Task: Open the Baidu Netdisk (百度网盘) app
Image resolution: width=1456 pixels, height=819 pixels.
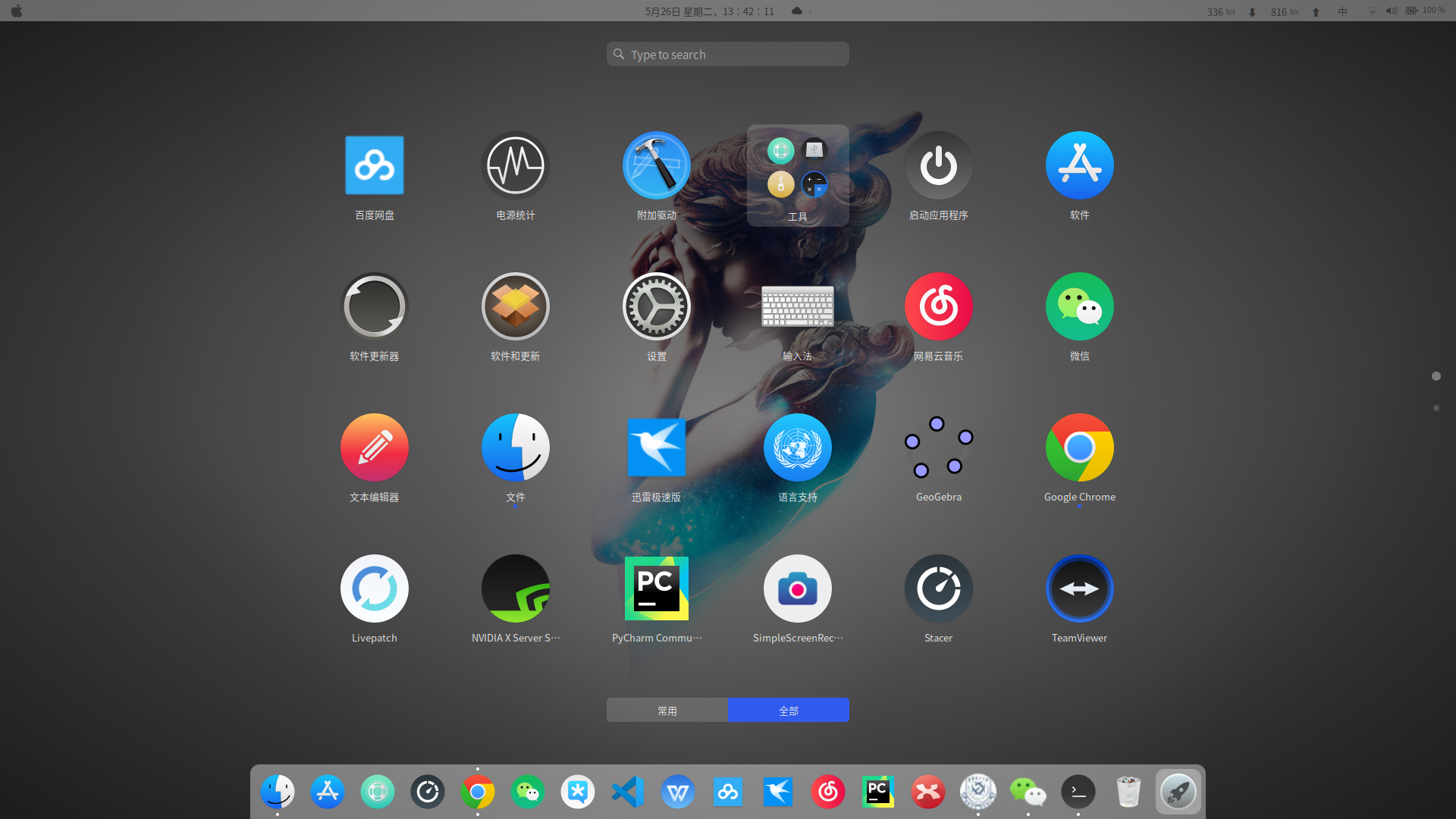Action: click(374, 165)
